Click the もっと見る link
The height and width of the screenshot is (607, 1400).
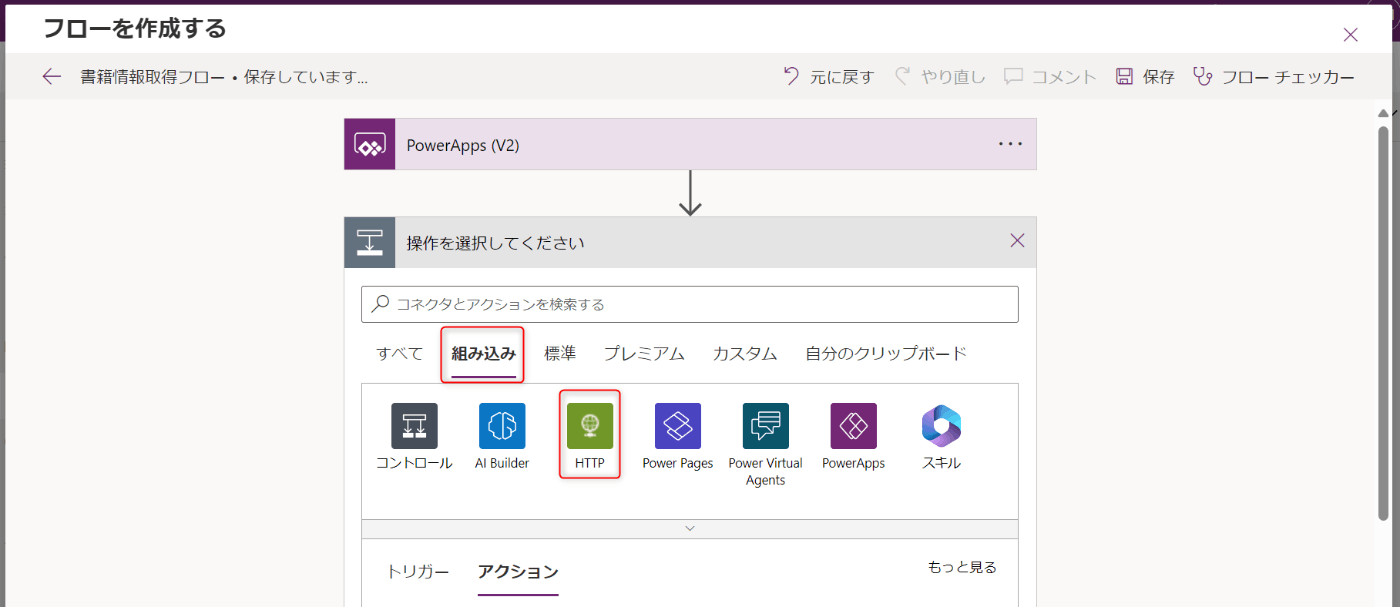[x=962, y=567]
